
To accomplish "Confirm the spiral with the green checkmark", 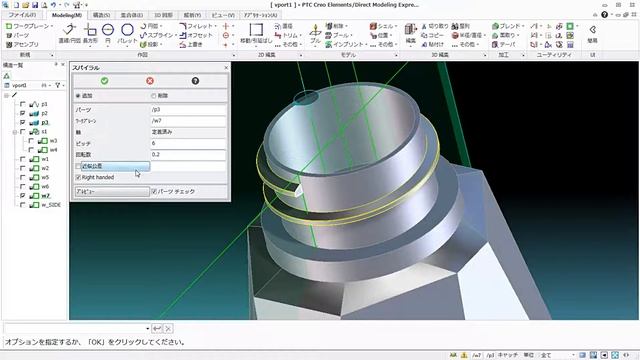I will click(104, 81).
